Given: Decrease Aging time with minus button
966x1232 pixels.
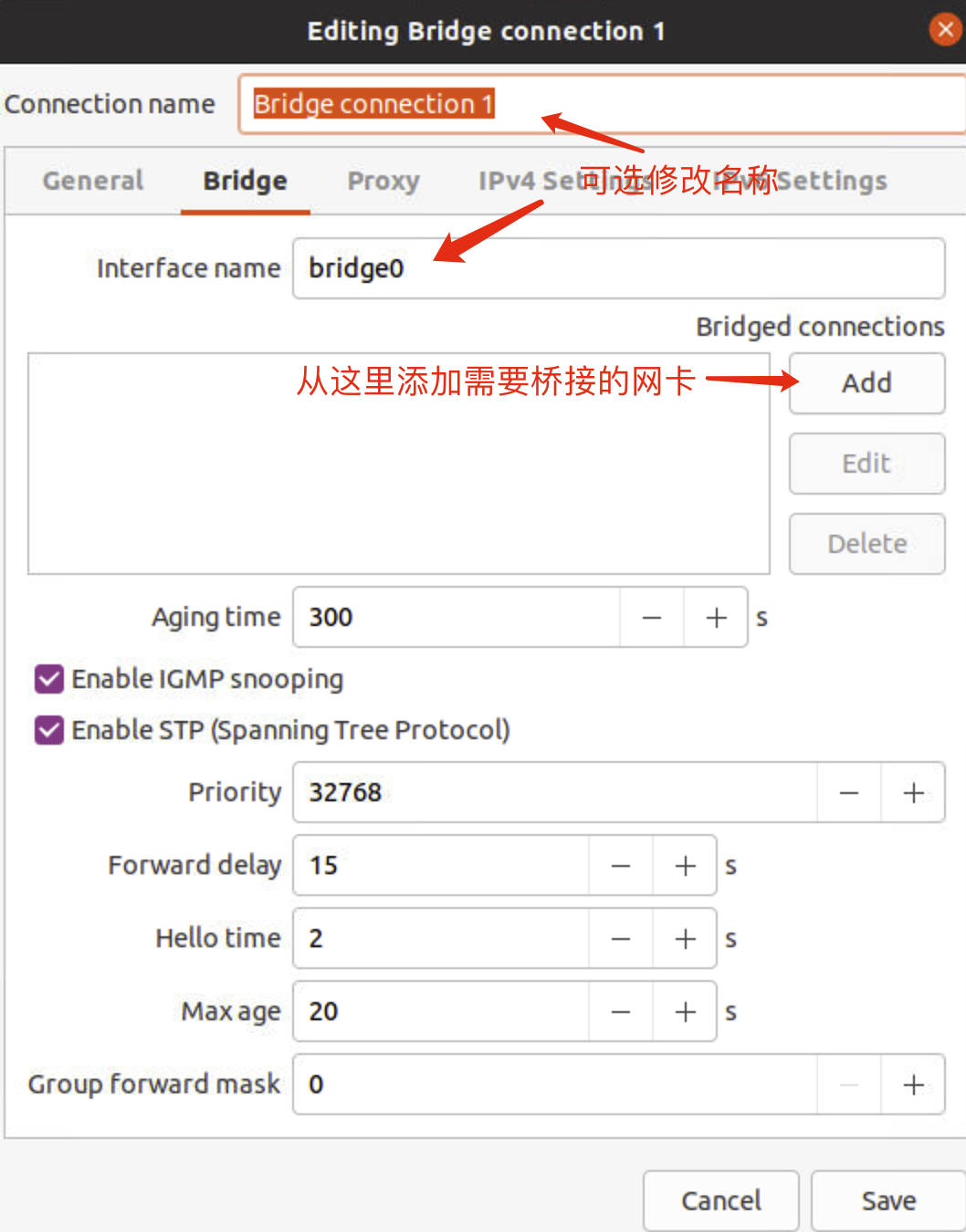Looking at the screenshot, I should [651, 618].
